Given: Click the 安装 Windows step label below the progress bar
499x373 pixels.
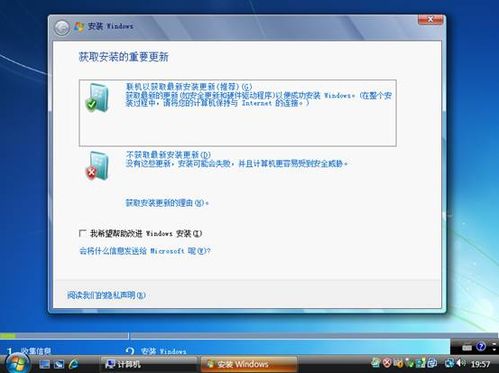Looking at the screenshot, I should [163, 351].
